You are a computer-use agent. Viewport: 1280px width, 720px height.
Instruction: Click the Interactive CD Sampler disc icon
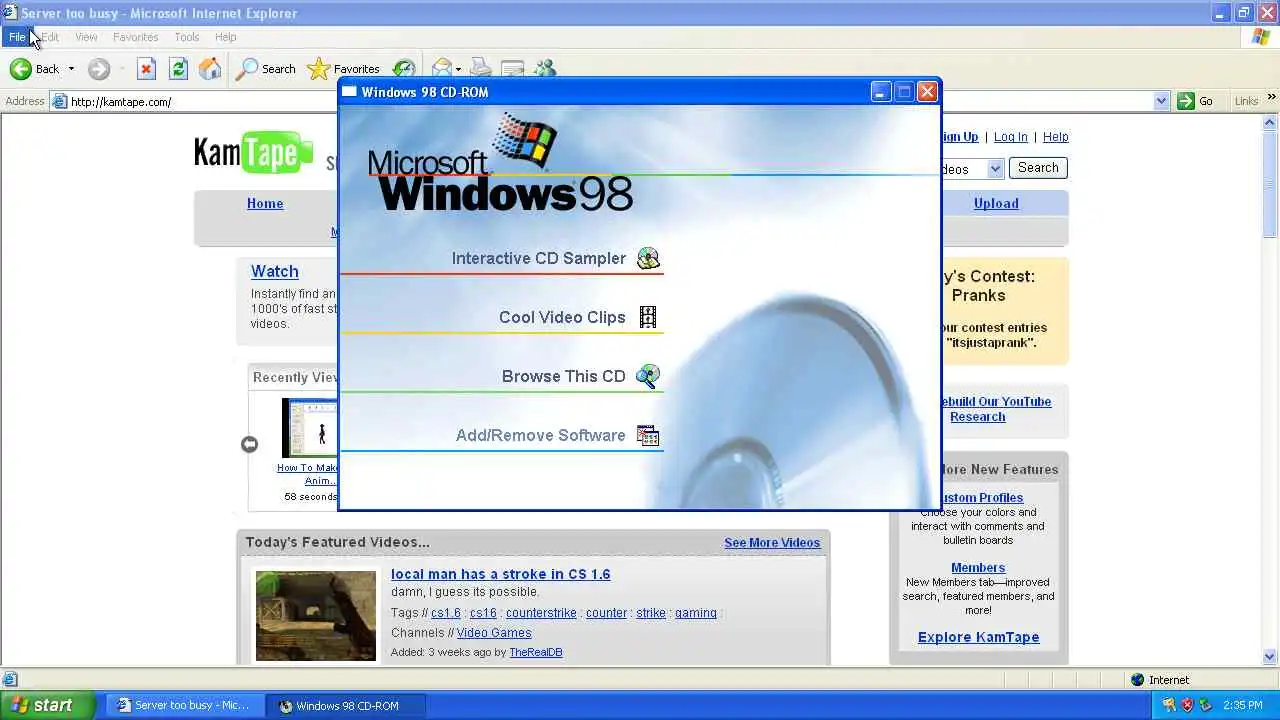648,258
